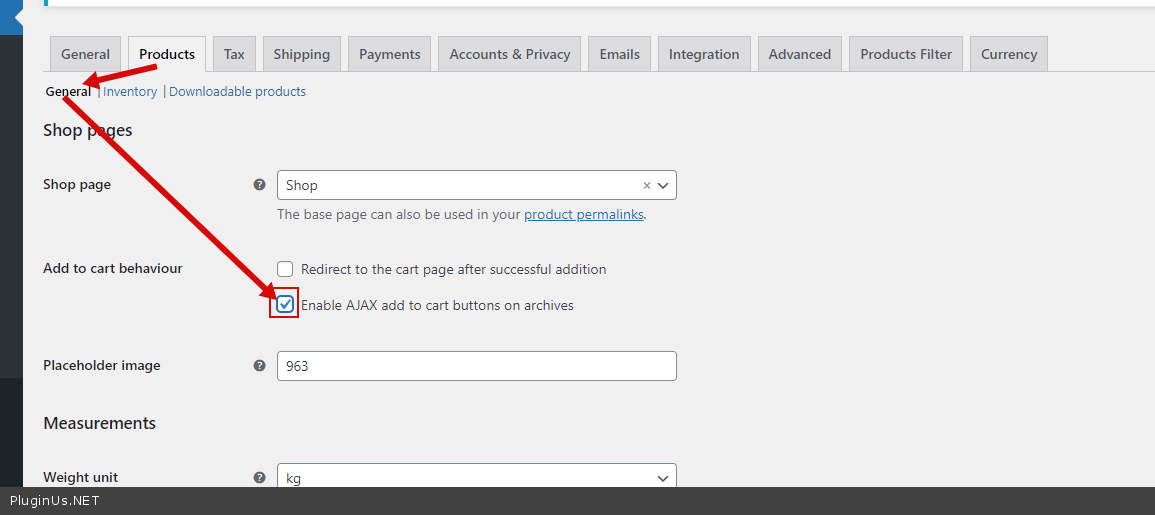Go to the Advanced tab
This screenshot has width=1155, height=515.
click(799, 54)
